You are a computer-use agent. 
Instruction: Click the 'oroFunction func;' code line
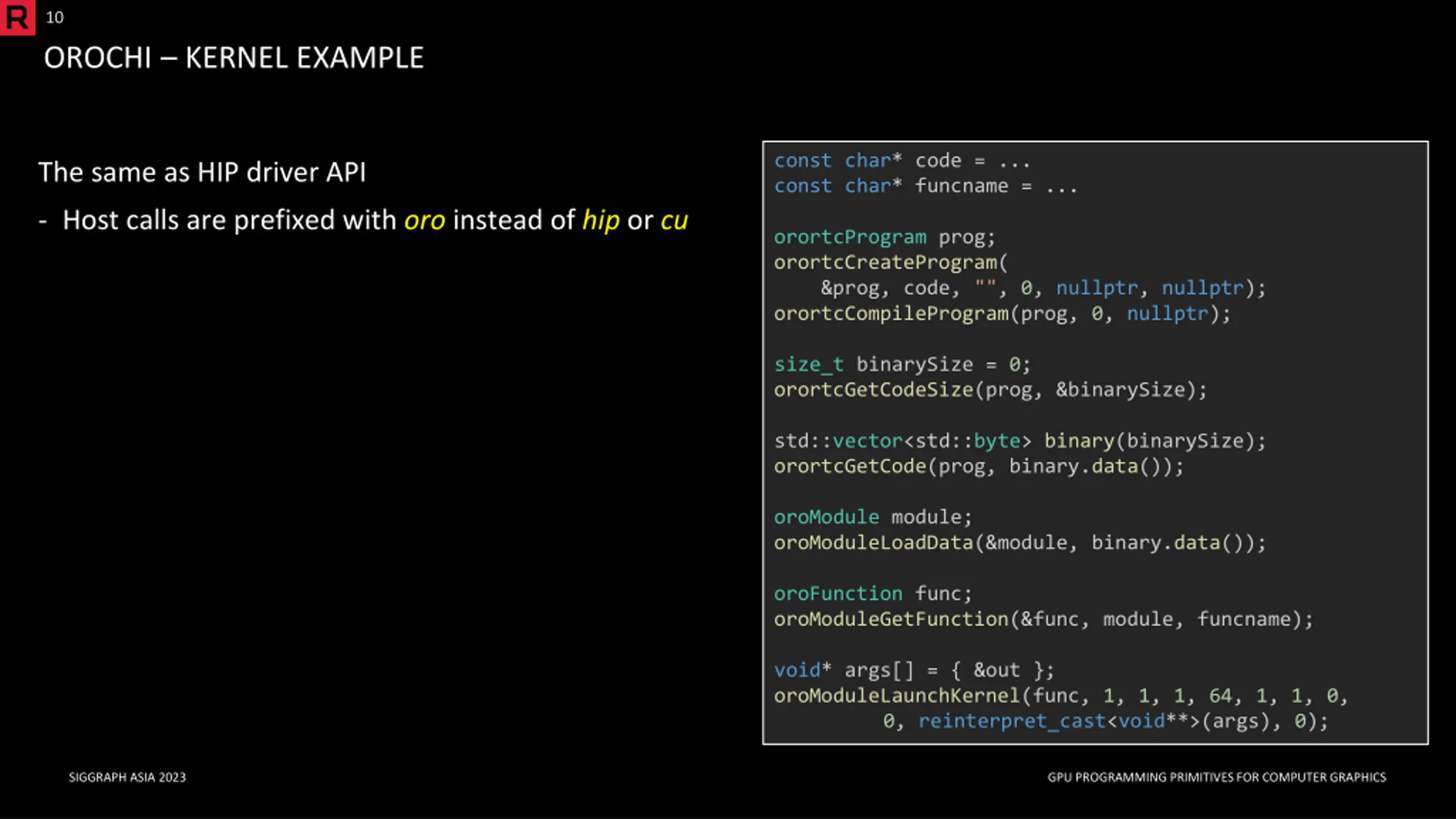(x=873, y=594)
